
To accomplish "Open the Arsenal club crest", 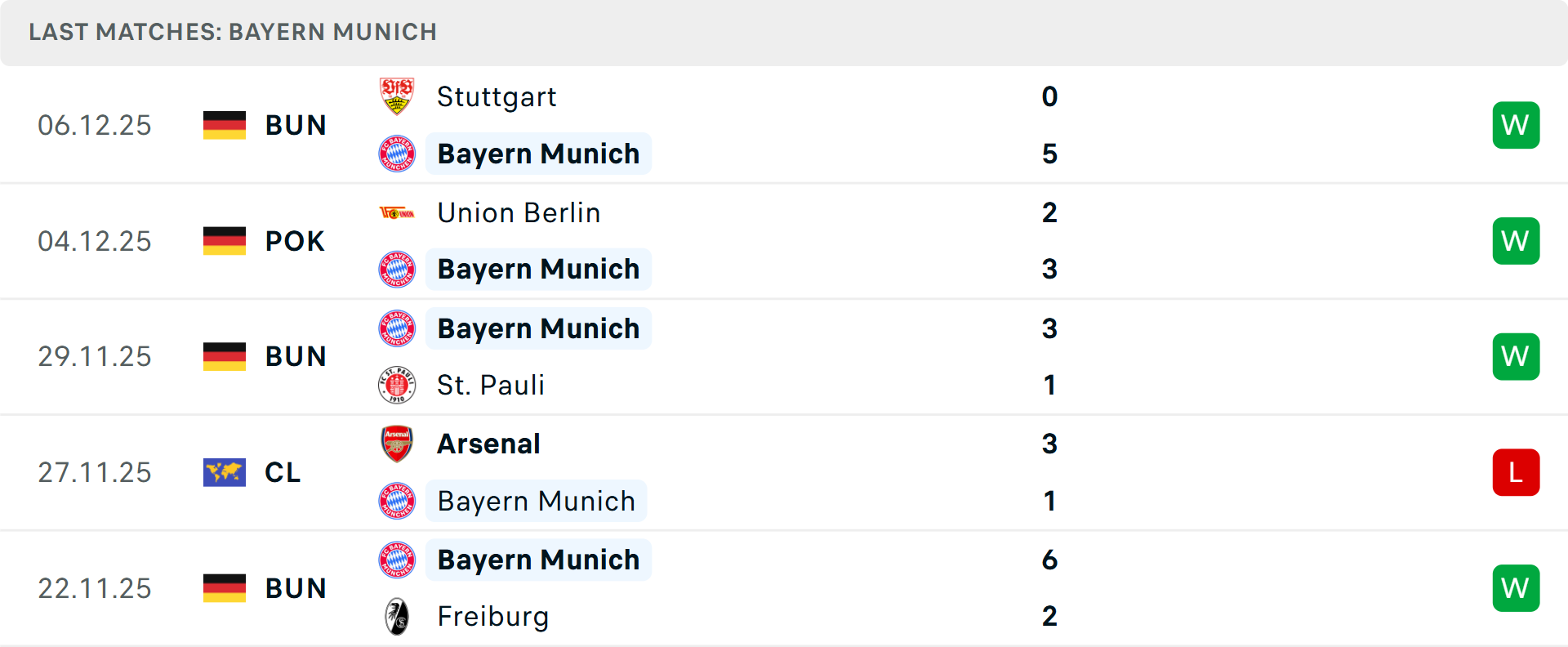I will [397, 444].
